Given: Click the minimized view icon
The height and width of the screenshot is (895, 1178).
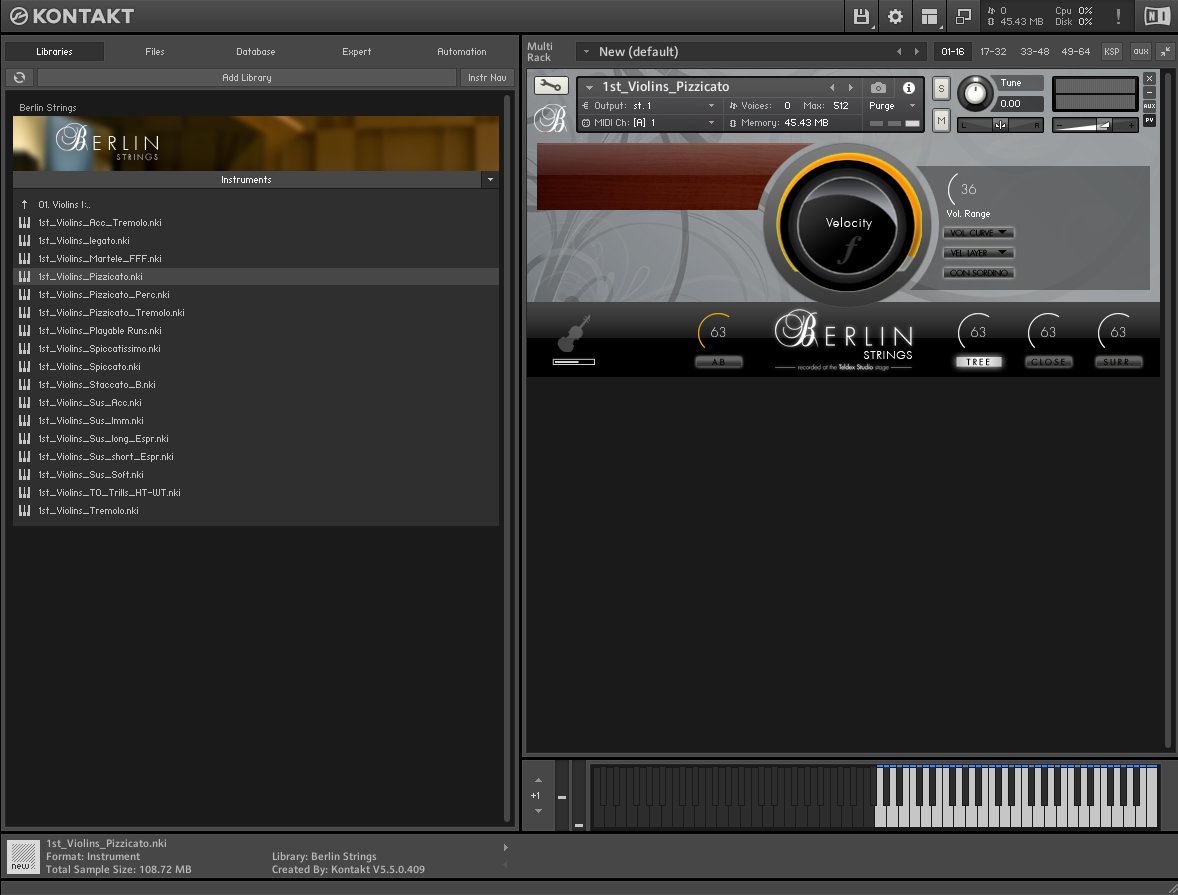Looking at the screenshot, I should 963,17.
